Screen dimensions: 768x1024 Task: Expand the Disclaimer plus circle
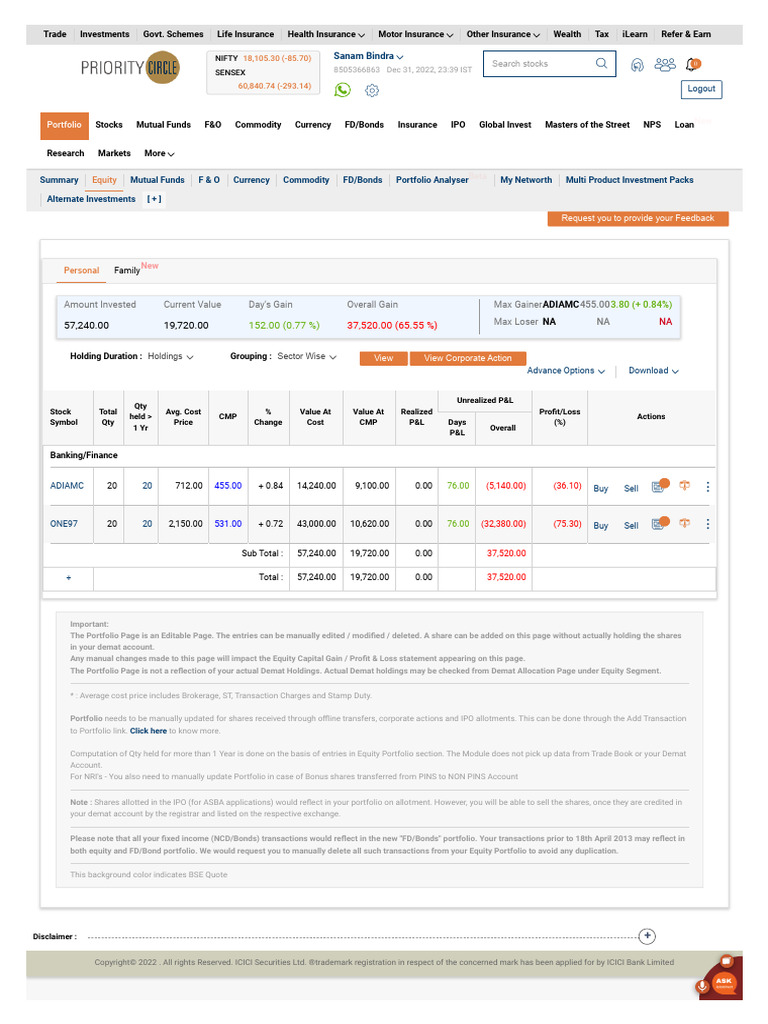point(647,936)
